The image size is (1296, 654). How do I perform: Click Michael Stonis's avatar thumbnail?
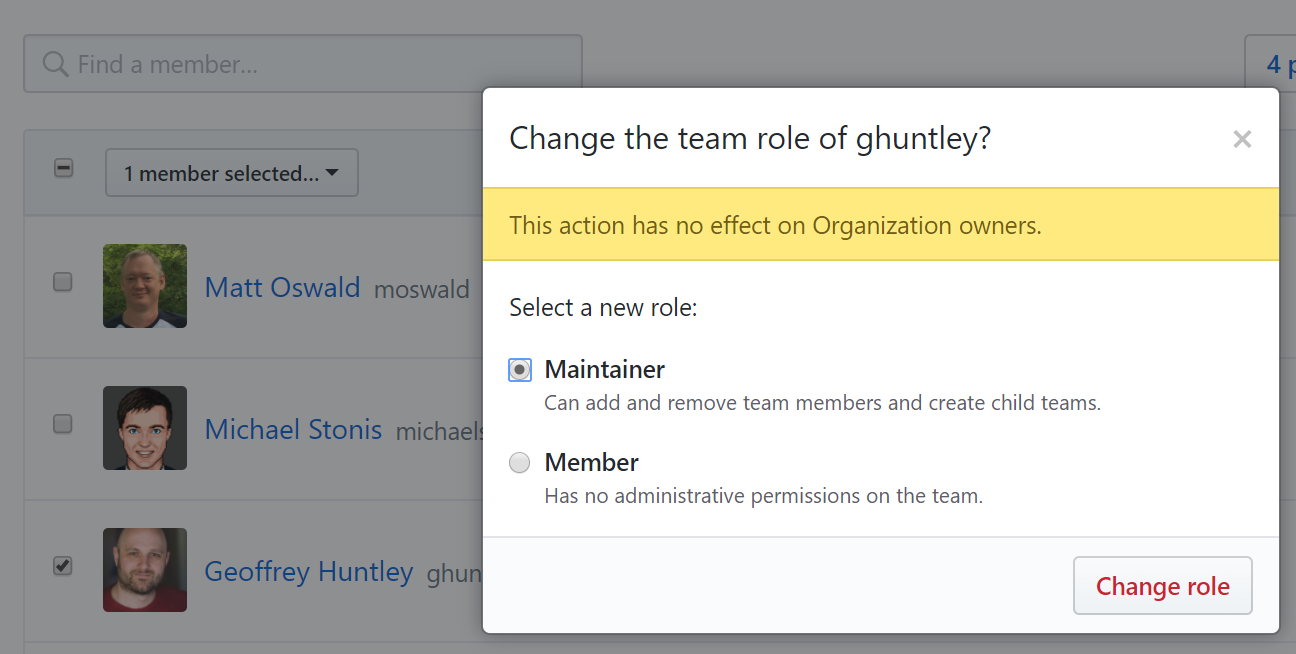pyautogui.click(x=144, y=428)
